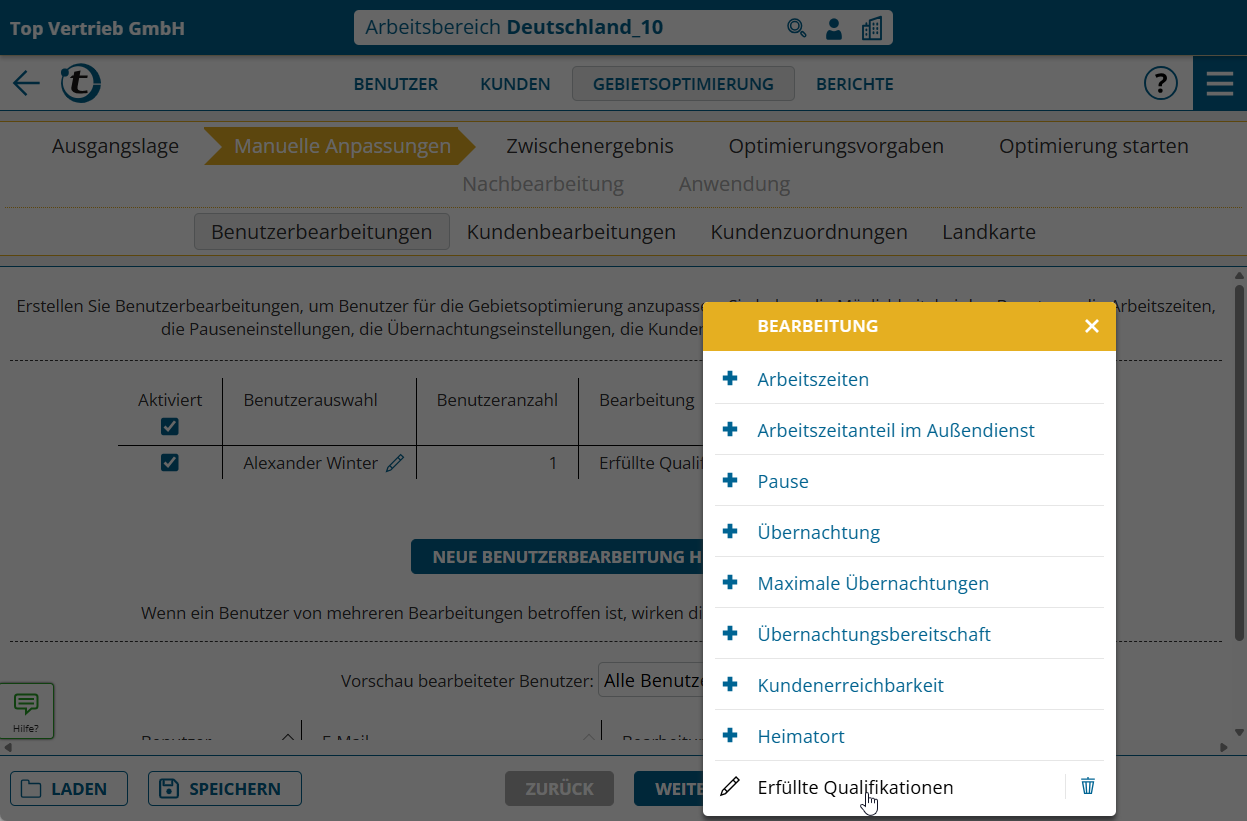Add the Kundenerreichbarkeit edit option

click(850, 685)
